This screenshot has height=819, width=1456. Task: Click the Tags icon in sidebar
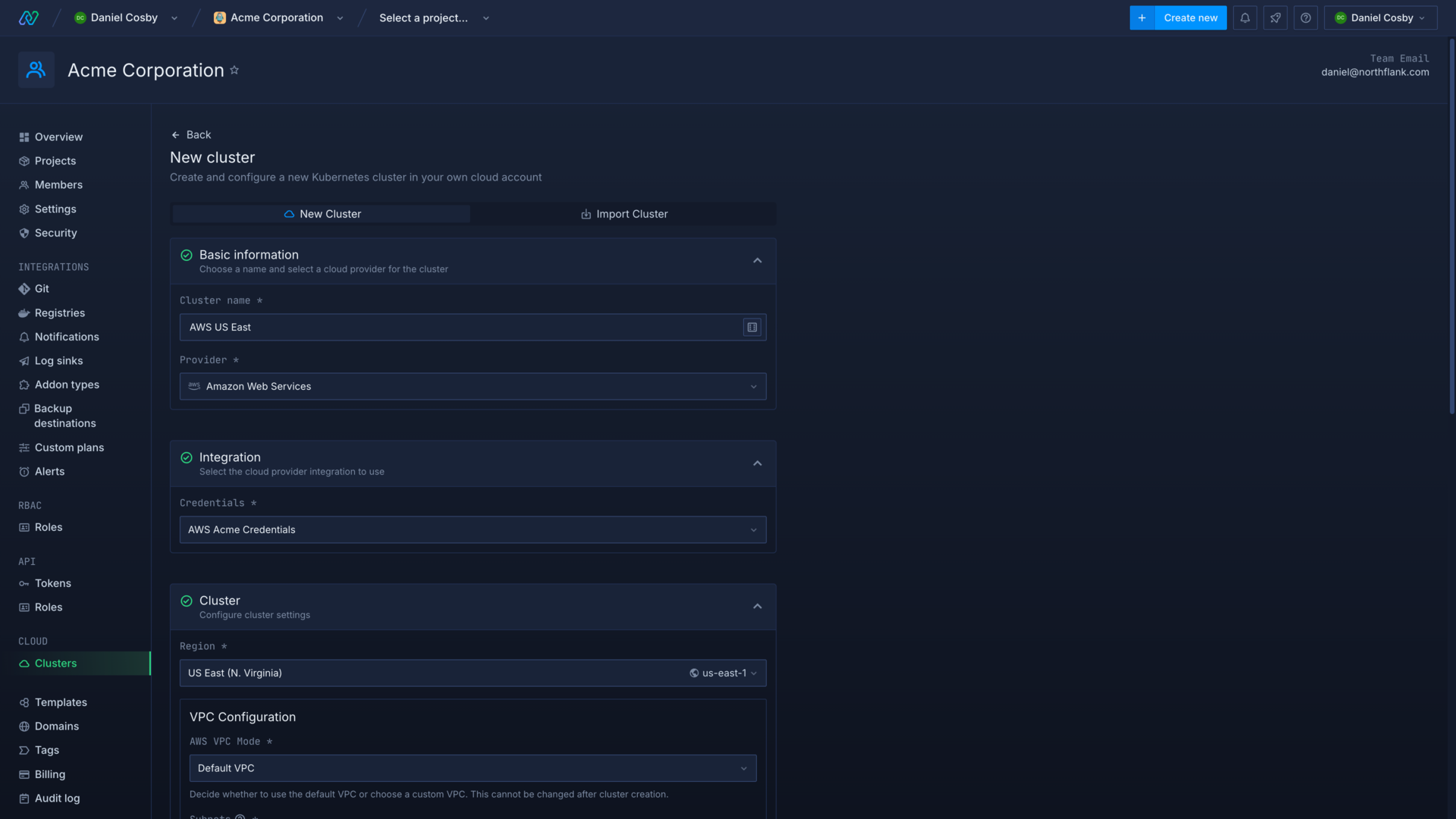(24, 750)
